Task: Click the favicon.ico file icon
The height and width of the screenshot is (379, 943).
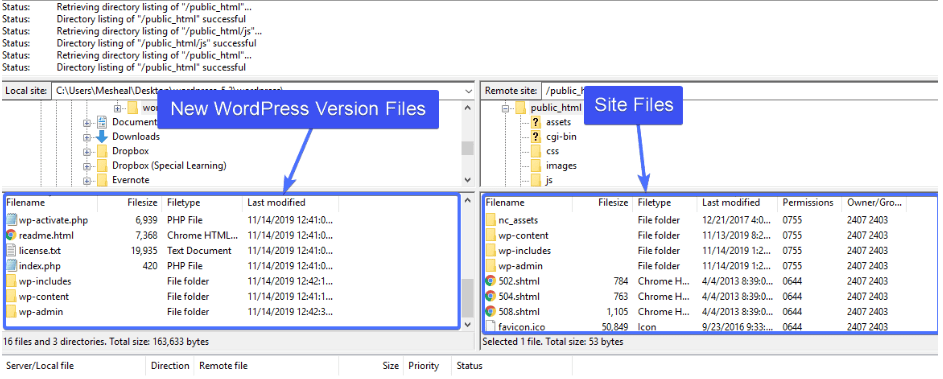Action: click(491, 327)
